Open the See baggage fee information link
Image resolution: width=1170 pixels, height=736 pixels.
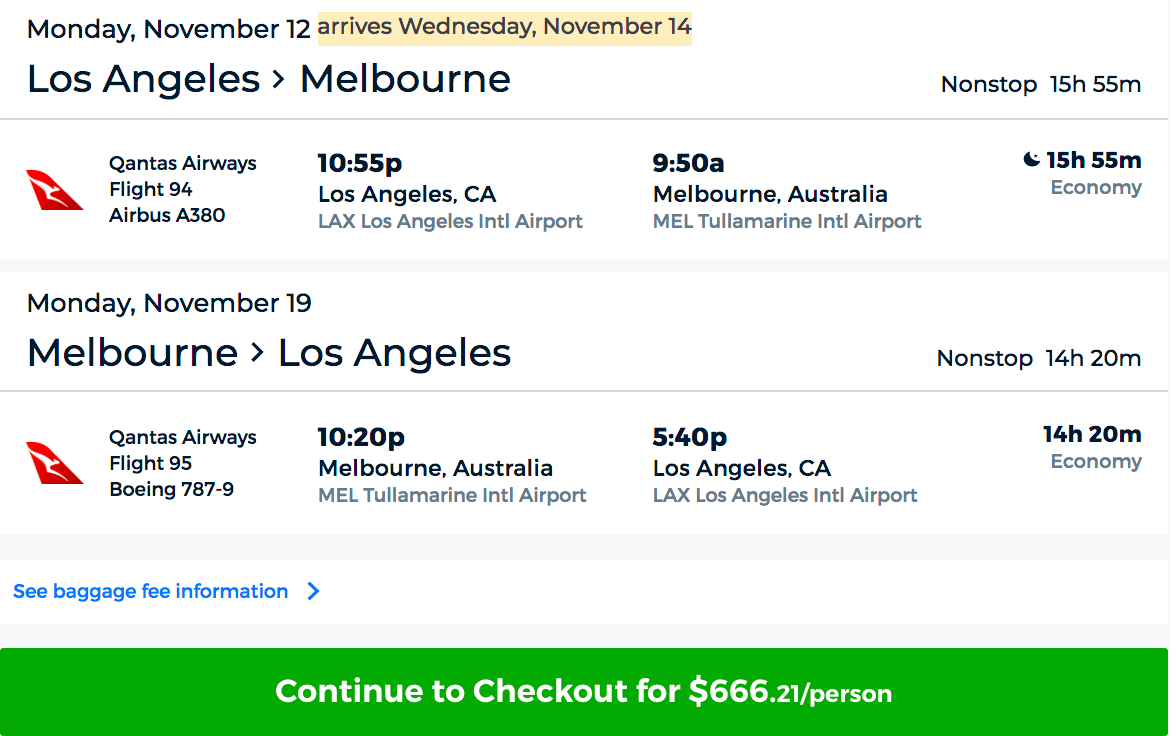click(150, 592)
